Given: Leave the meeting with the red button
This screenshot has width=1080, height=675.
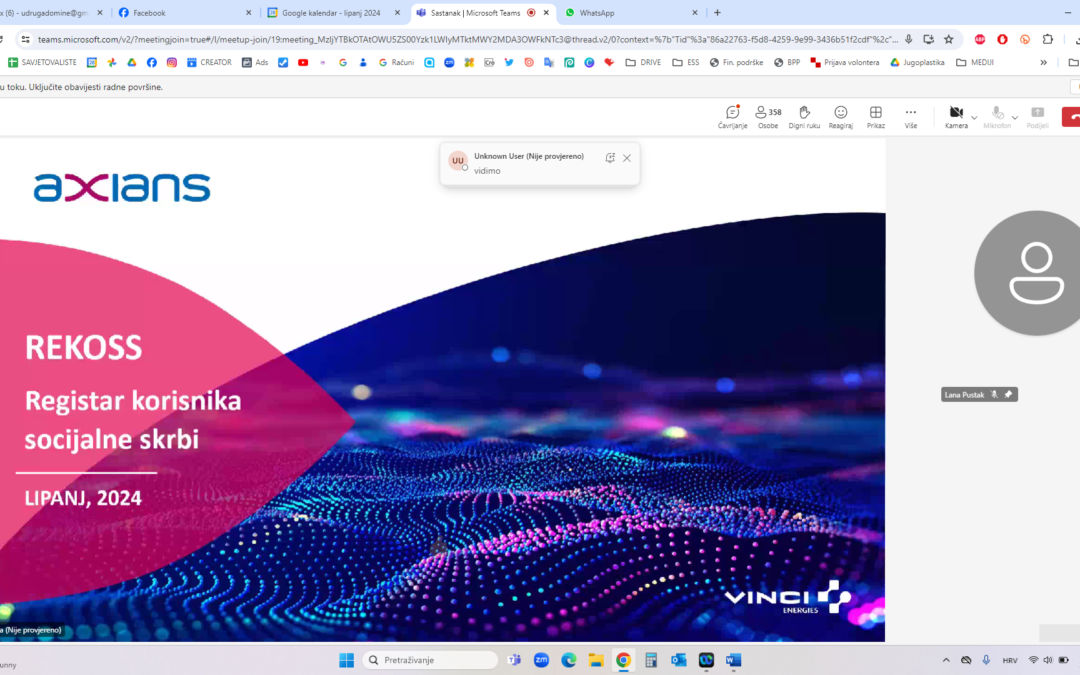Looking at the screenshot, I should [1071, 116].
